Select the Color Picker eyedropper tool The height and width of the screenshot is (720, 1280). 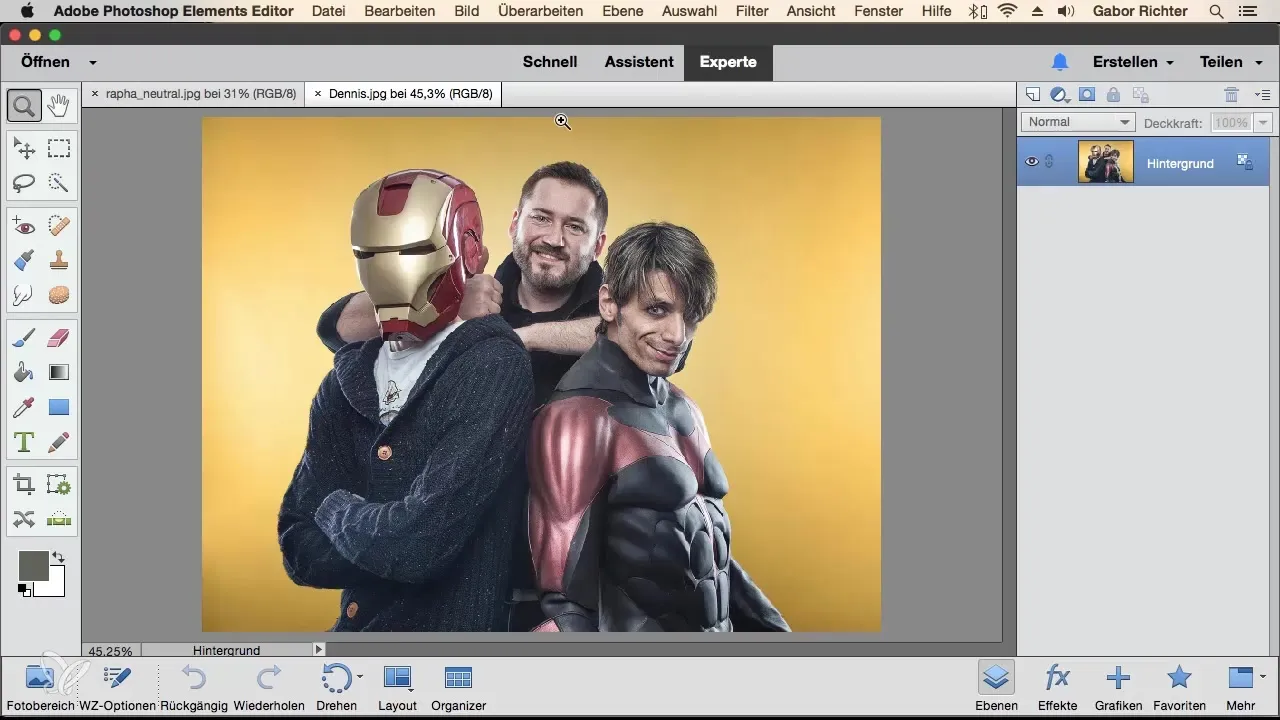[24, 407]
